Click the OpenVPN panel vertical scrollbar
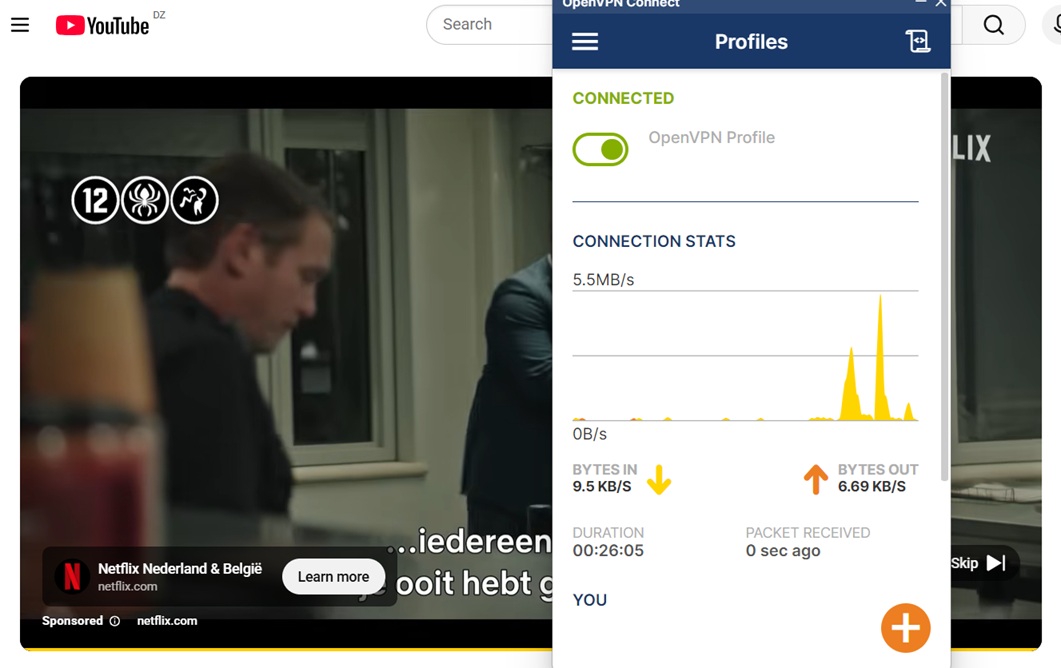This screenshot has width=1061, height=668. pos(945,277)
